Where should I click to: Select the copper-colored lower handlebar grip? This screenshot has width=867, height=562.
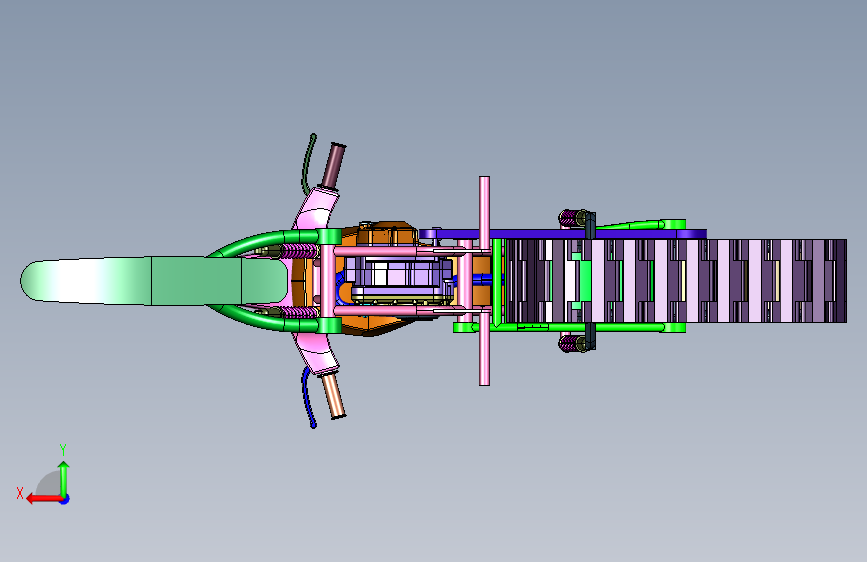click(x=334, y=396)
